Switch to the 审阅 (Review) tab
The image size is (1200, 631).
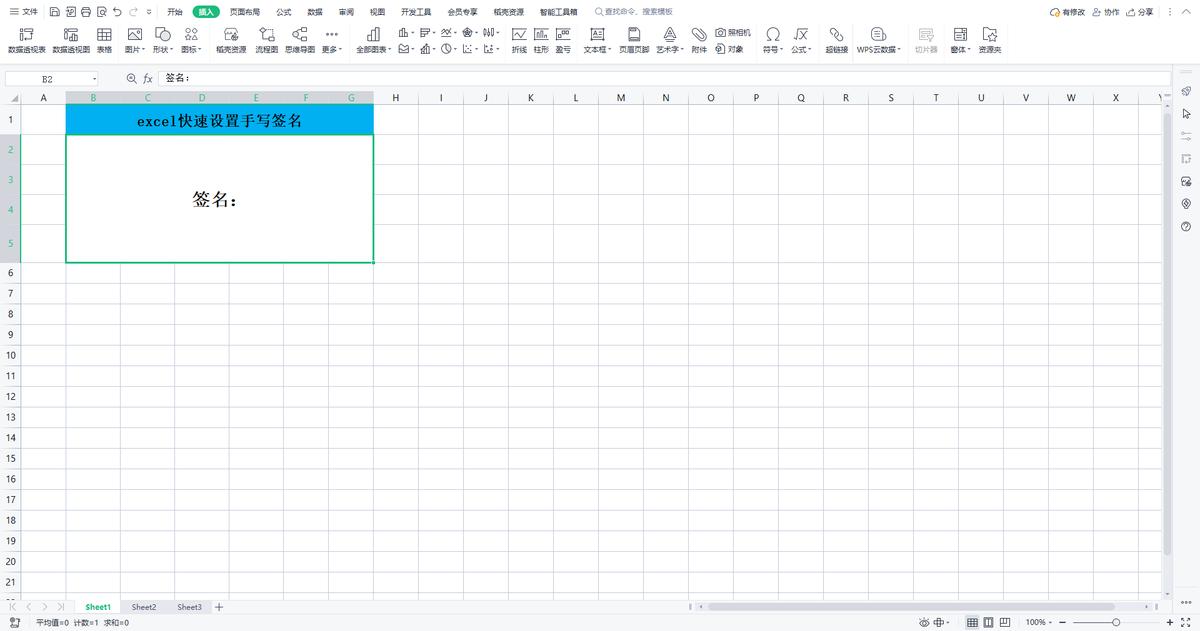click(x=346, y=12)
